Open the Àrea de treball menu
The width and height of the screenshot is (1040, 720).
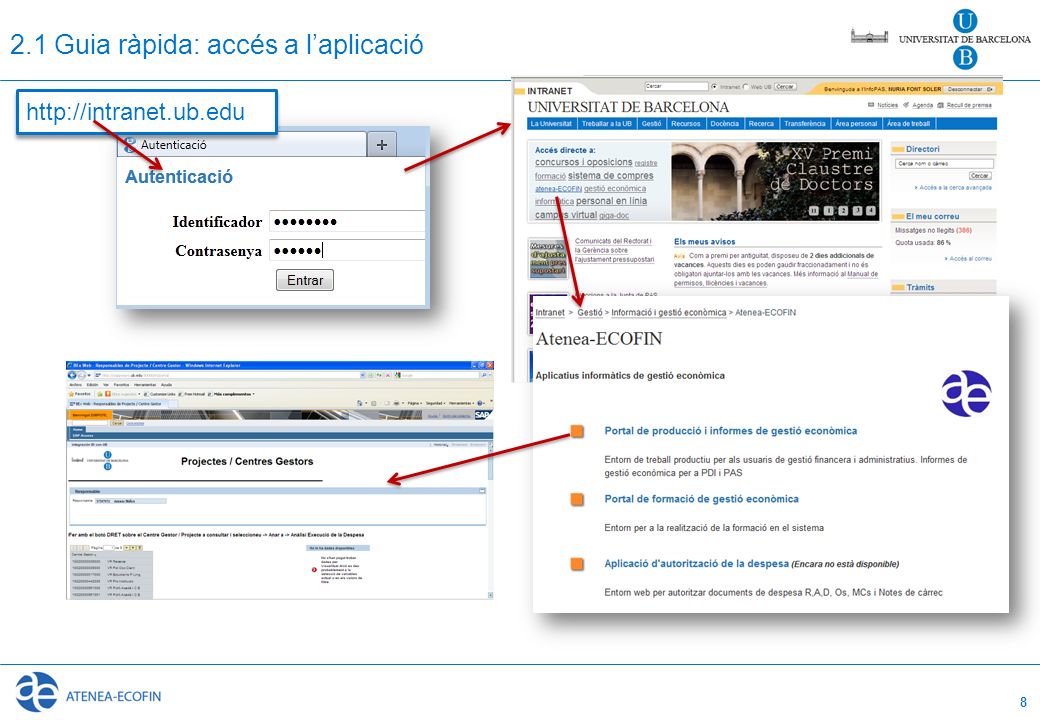tap(908, 123)
